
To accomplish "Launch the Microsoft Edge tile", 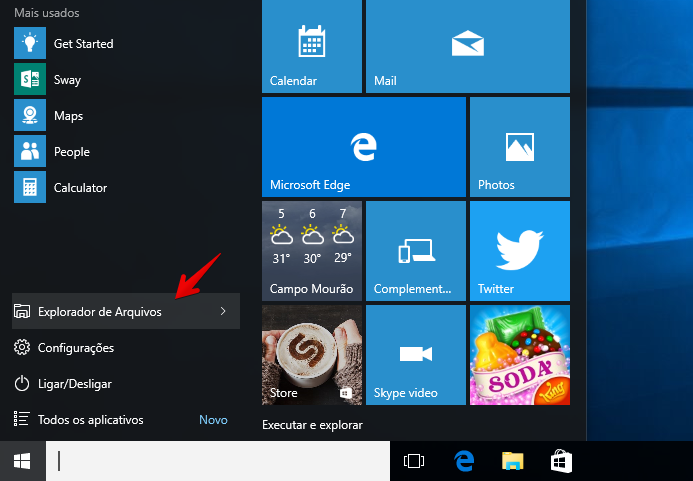I will point(364,147).
